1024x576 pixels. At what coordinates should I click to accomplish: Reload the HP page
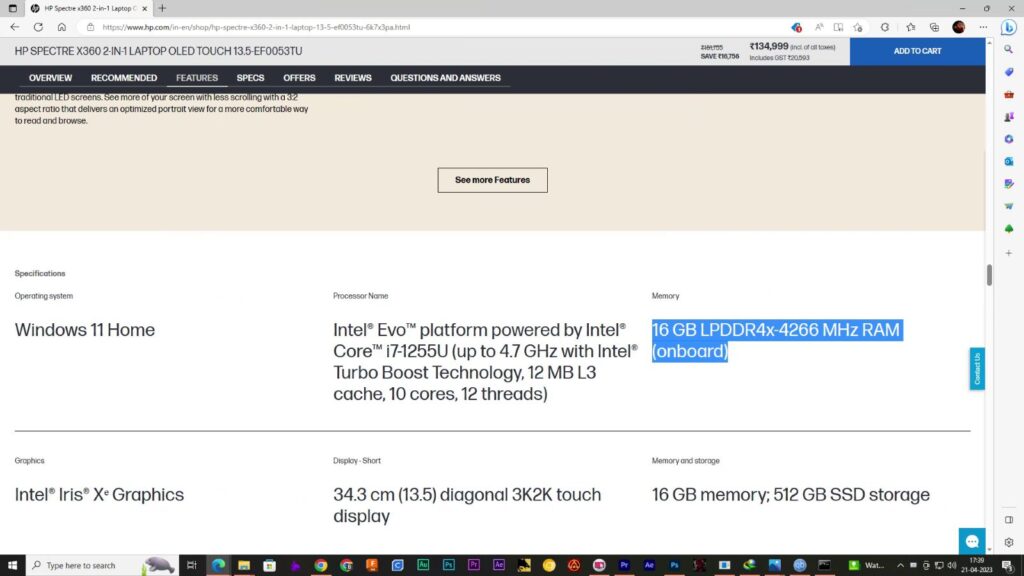pyautogui.click(x=39, y=27)
